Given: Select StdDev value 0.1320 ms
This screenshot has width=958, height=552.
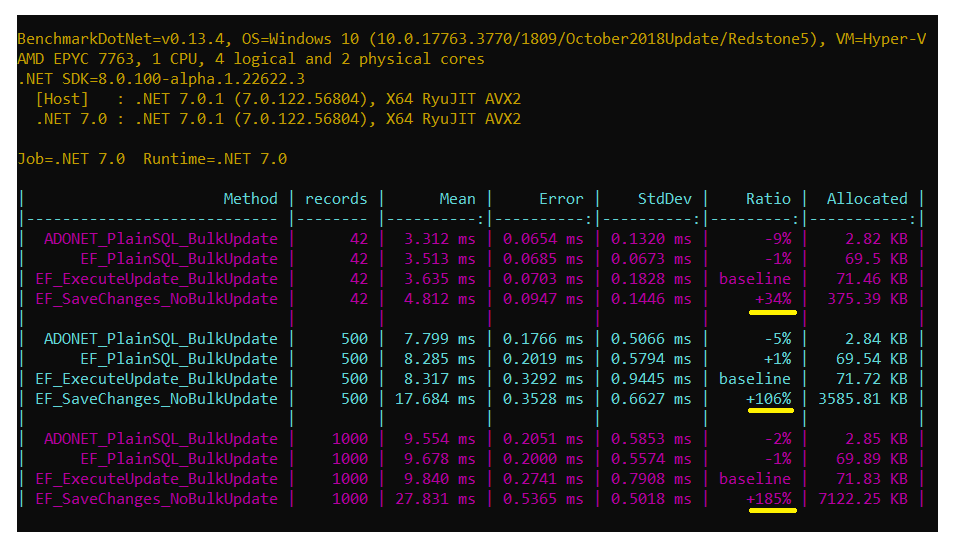Looking at the screenshot, I should 651,239.
